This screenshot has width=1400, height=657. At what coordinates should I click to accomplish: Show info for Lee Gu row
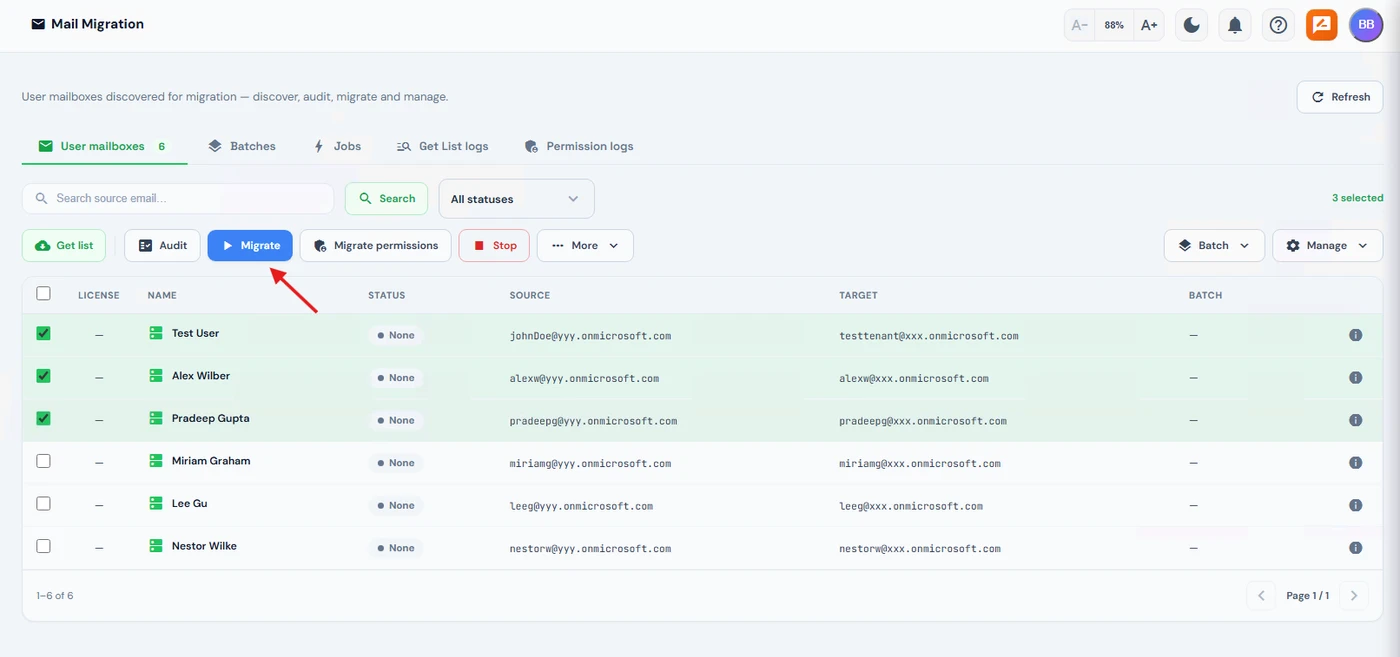(x=1356, y=505)
